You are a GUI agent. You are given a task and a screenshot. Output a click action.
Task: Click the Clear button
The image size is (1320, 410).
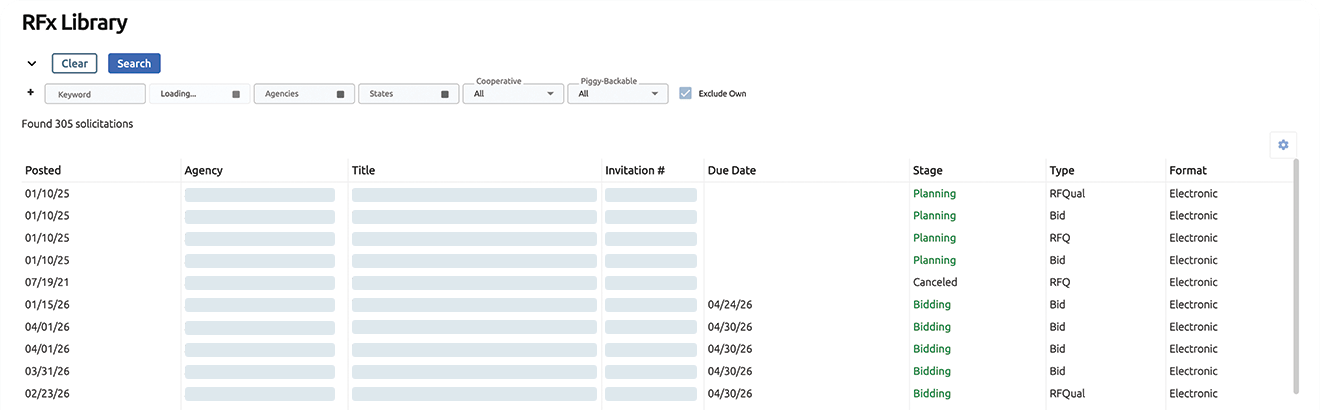coord(74,64)
